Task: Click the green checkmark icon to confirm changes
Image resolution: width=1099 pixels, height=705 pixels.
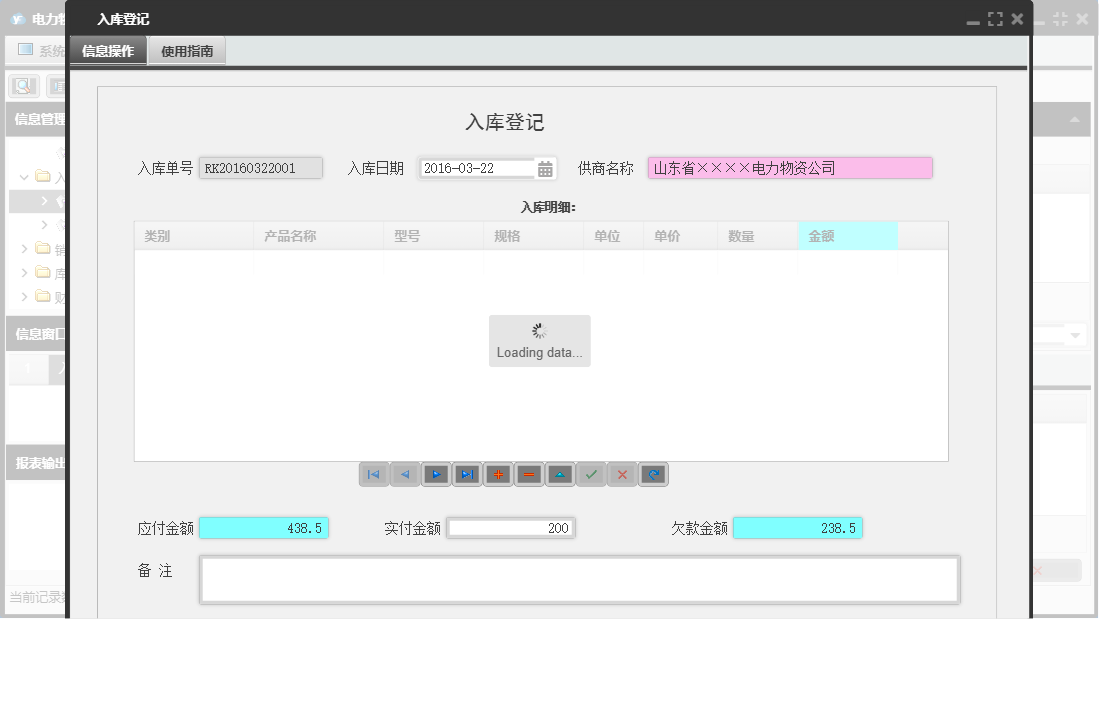Action: [x=591, y=474]
